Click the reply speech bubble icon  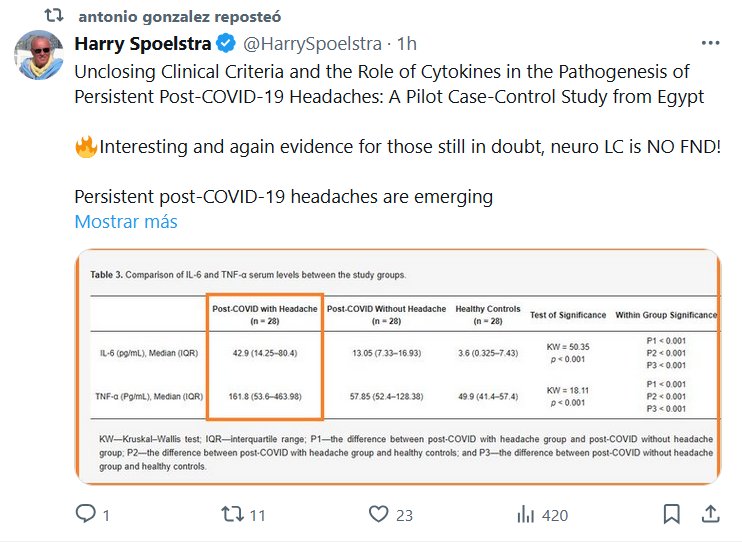pyautogui.click(x=86, y=515)
